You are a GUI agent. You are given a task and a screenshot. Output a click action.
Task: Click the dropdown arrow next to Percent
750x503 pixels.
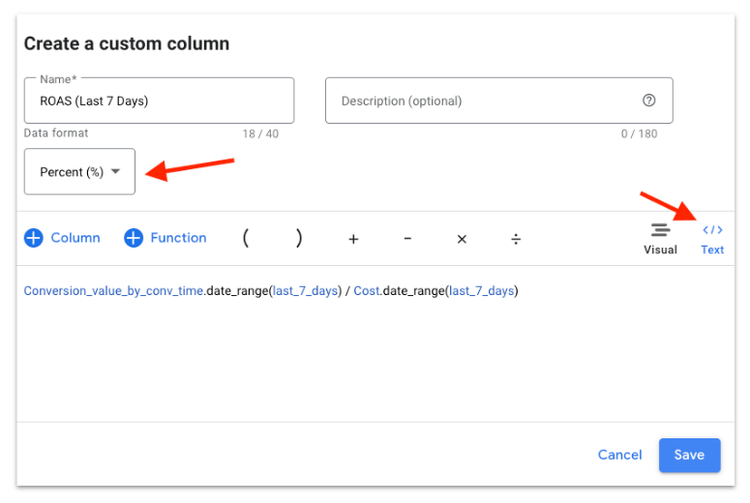click(x=115, y=171)
